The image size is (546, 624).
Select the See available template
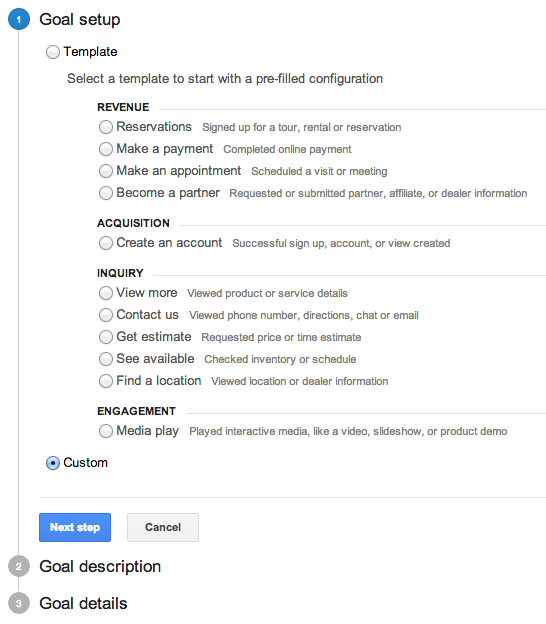tap(105, 359)
